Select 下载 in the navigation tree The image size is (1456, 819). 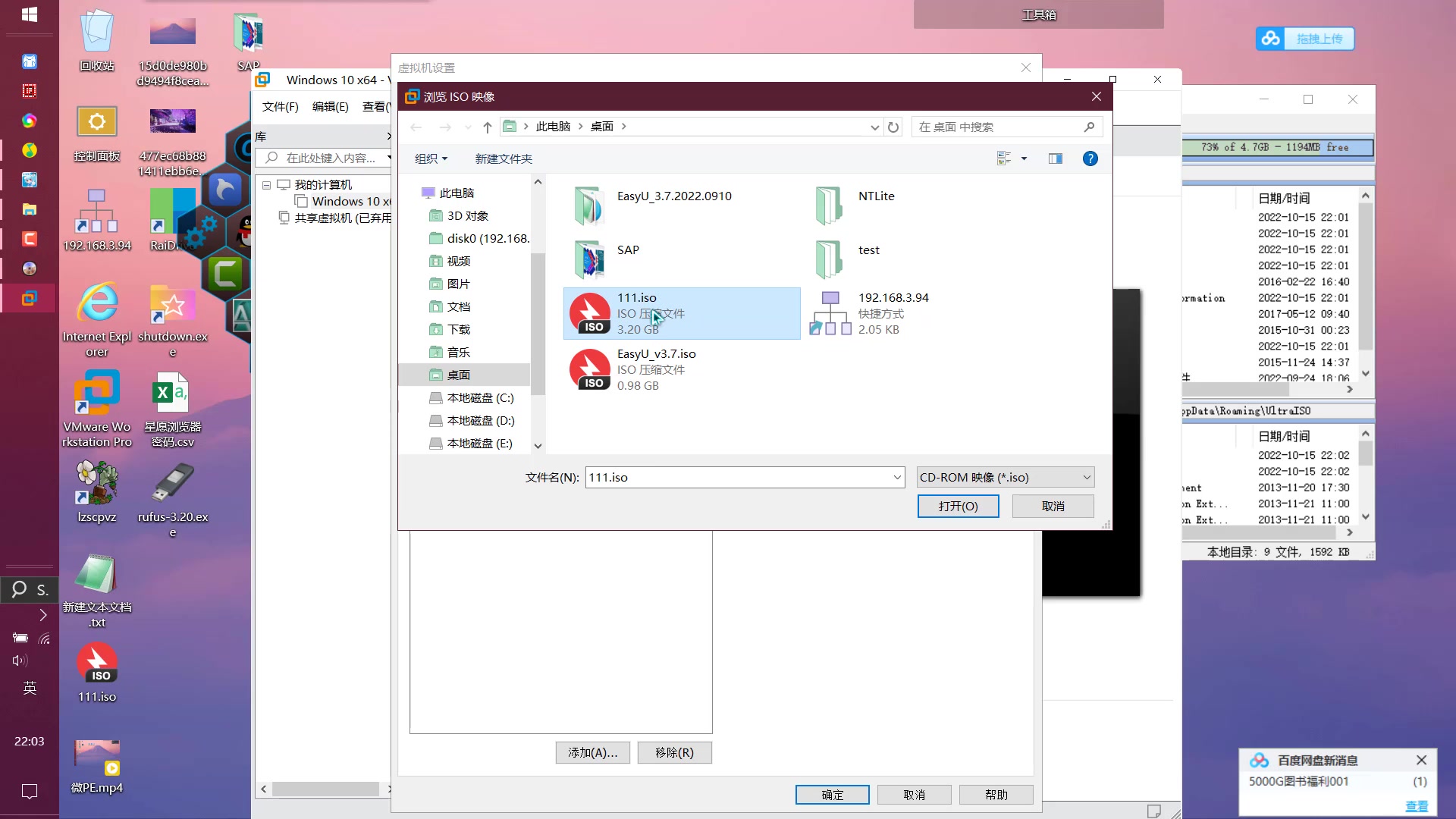pos(450,329)
